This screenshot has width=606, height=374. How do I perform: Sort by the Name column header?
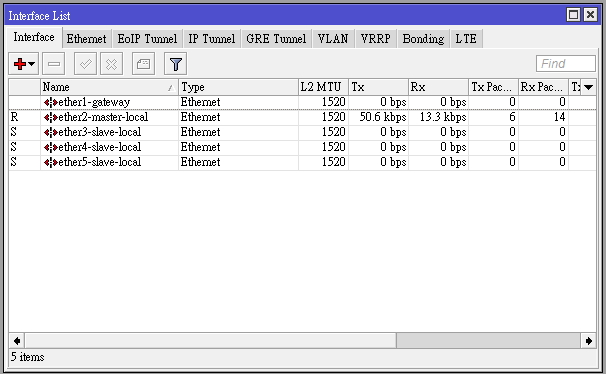109,87
